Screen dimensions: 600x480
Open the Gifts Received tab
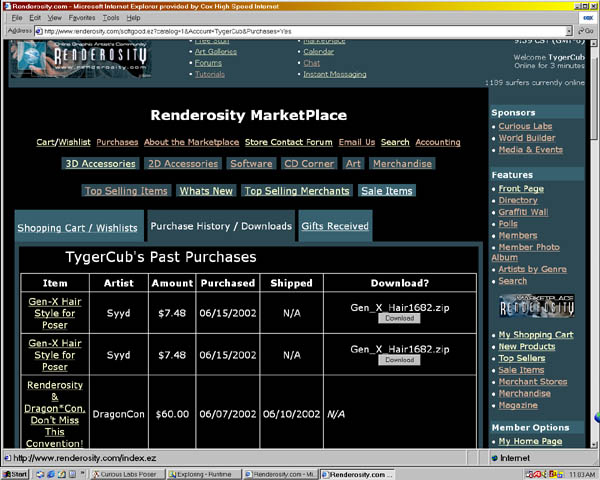click(x=334, y=226)
